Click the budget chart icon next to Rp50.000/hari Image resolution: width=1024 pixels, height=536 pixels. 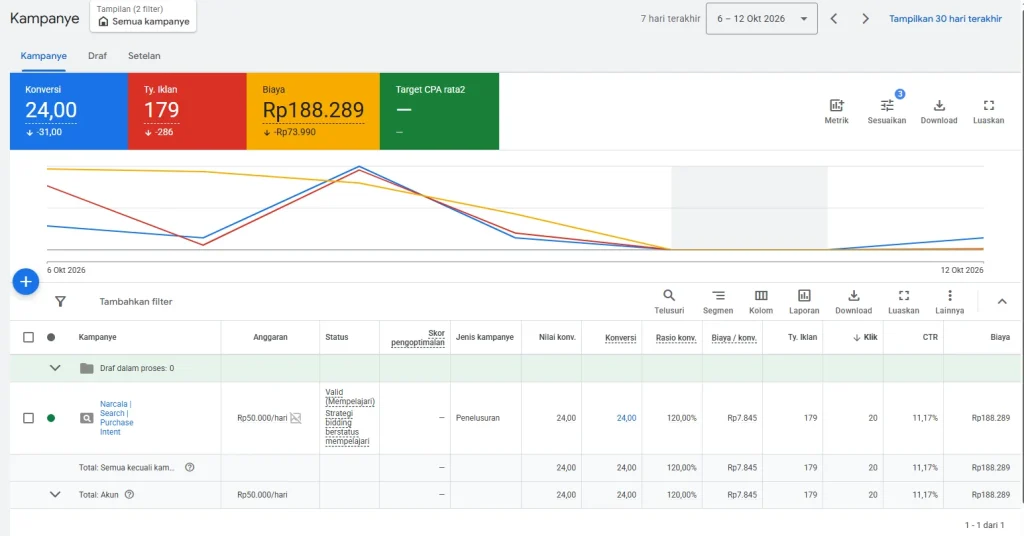296,418
